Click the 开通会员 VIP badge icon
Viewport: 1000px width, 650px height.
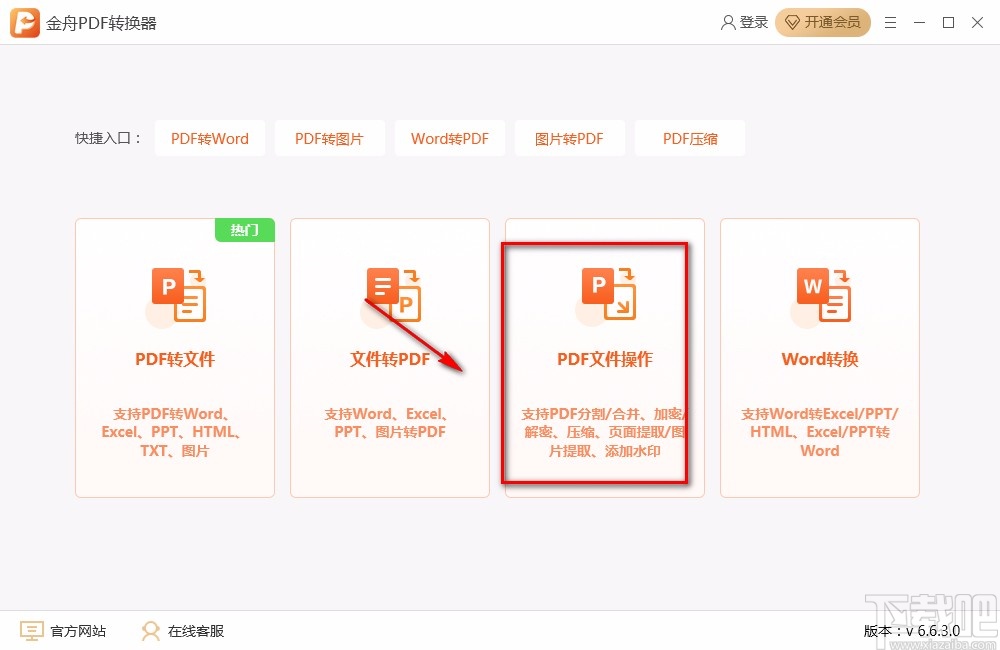tap(795, 22)
